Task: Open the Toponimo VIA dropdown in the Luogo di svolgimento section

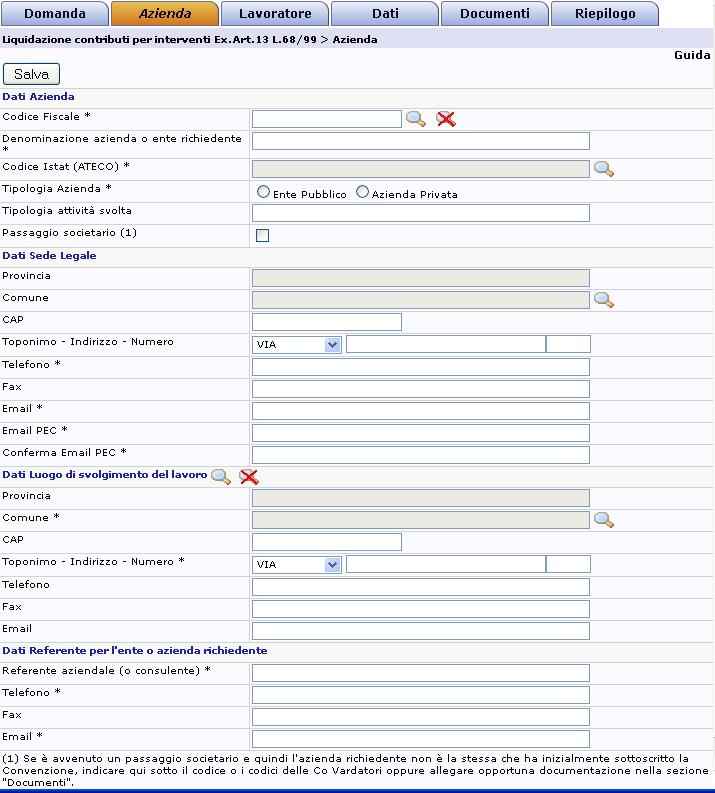Action: [297, 564]
